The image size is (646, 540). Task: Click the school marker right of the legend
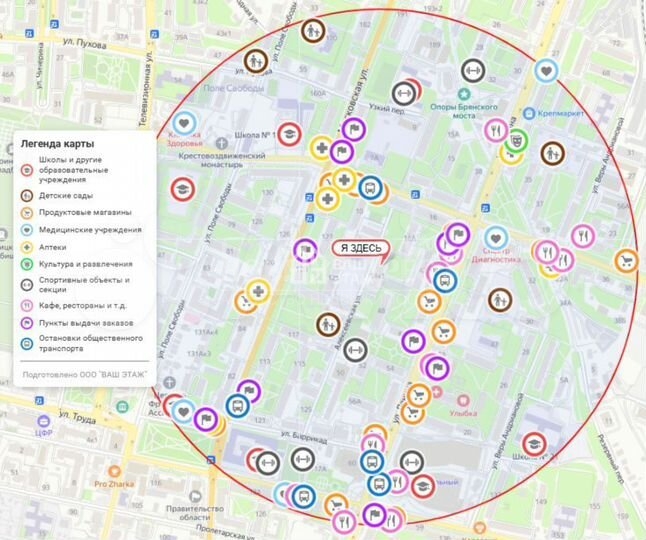pyautogui.click(x=182, y=188)
